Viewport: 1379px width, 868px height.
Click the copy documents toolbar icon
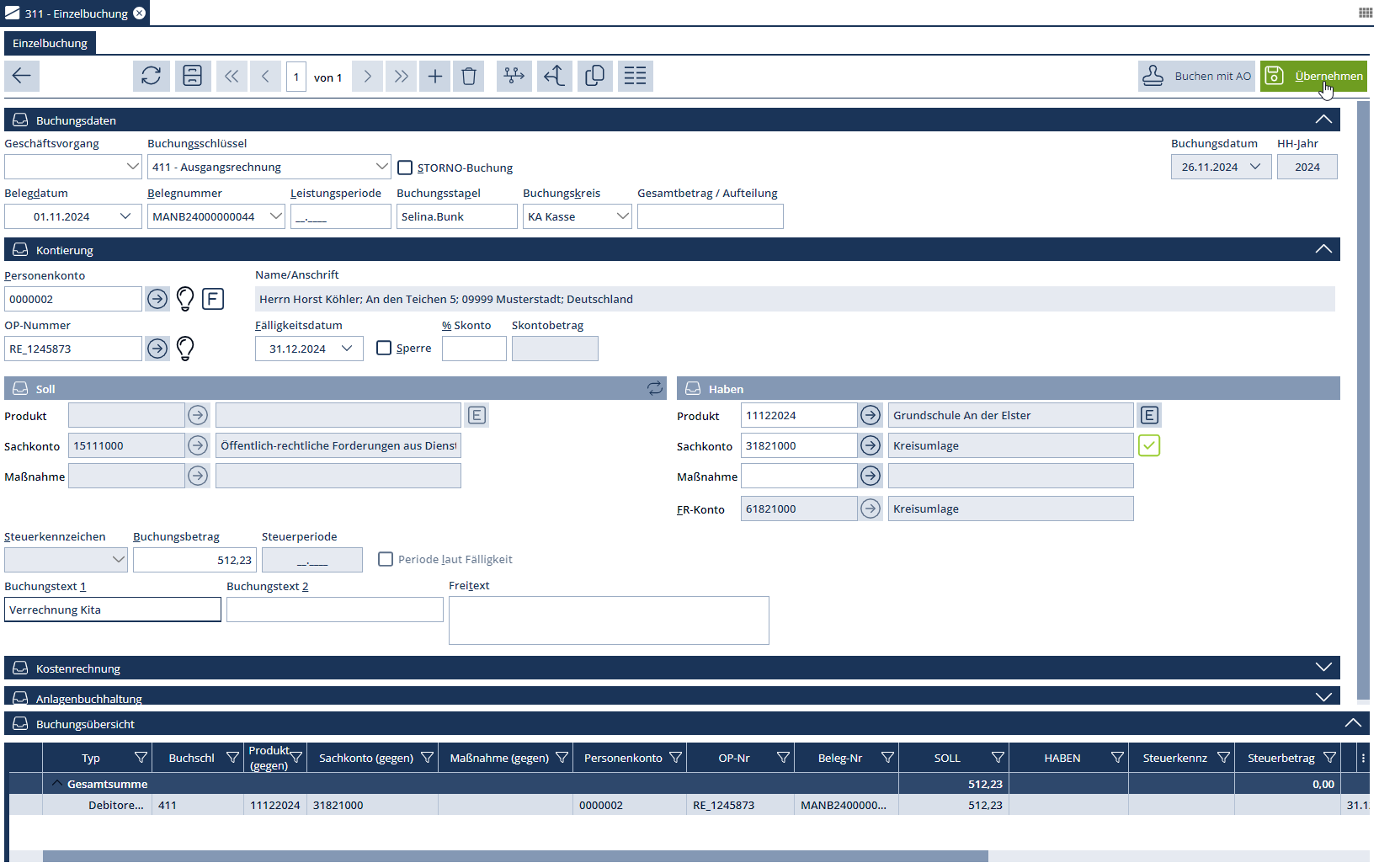[594, 77]
